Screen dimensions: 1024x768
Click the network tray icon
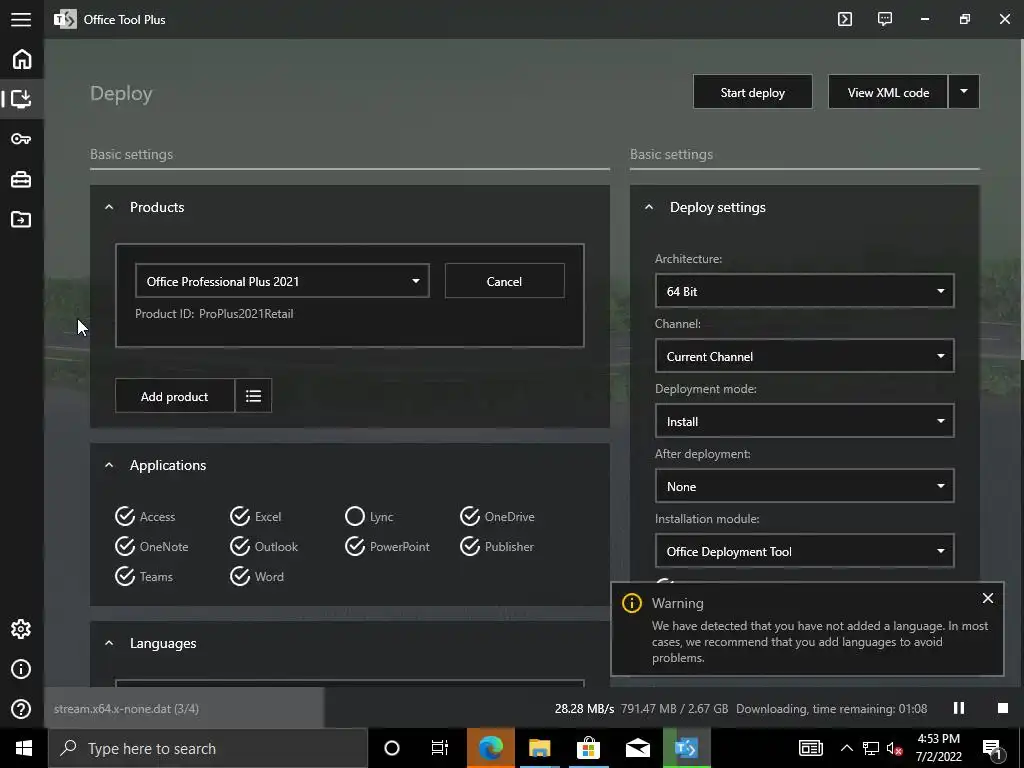coord(871,748)
